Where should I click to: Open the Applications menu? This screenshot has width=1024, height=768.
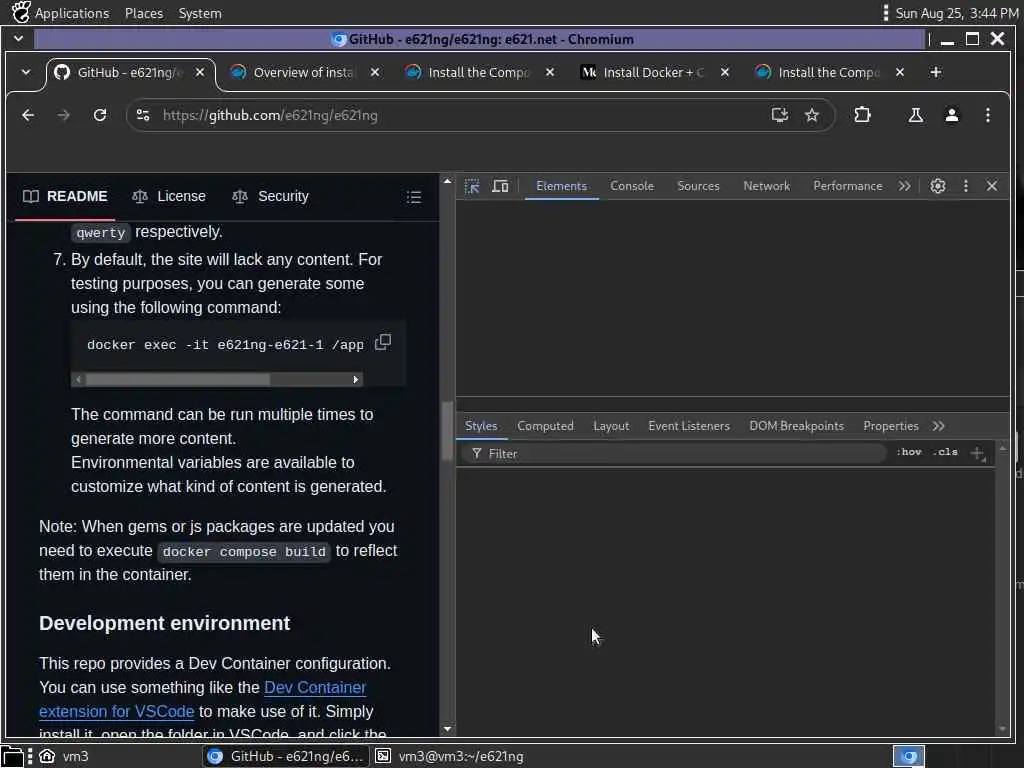(x=61, y=13)
